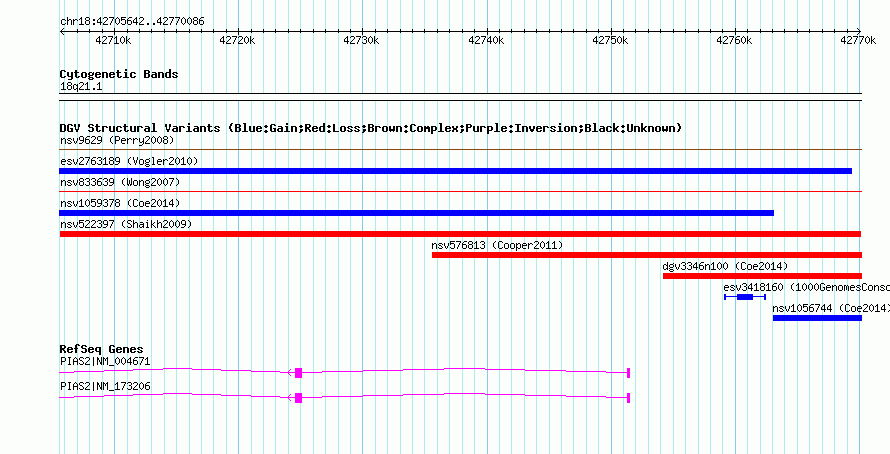Open the nsv576813 (Cooper2011) label
This screenshot has width=890, height=454.
coord(497,245)
